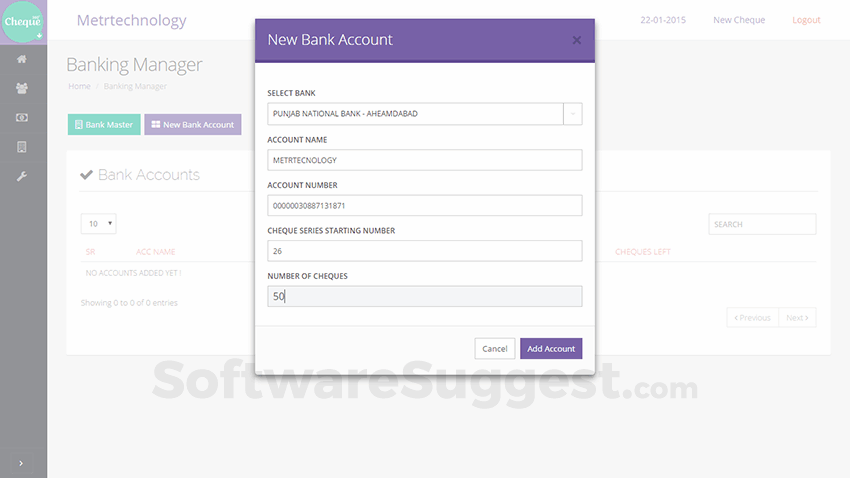Open the users group sidebar icon
Viewport: 850px width, 478px height.
point(22,88)
